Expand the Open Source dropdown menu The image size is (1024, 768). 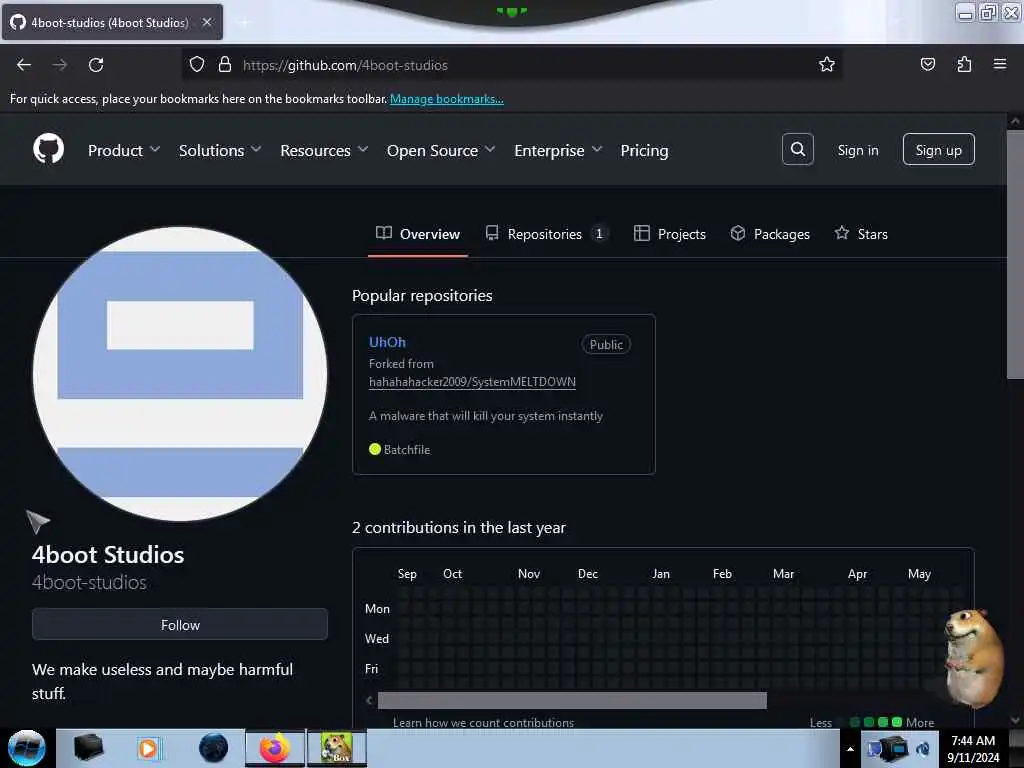coord(441,150)
